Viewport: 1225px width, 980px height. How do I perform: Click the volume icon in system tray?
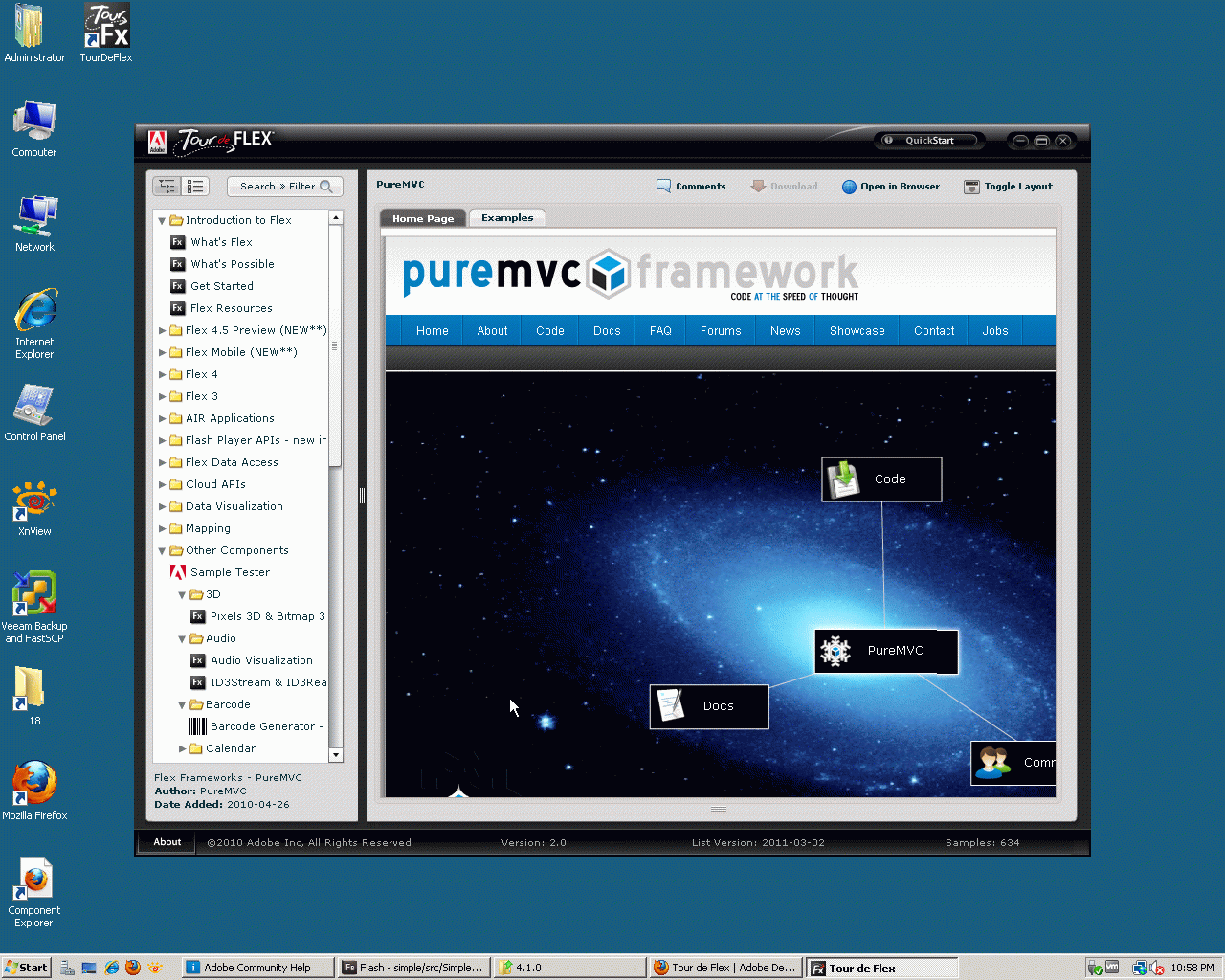(1156, 968)
